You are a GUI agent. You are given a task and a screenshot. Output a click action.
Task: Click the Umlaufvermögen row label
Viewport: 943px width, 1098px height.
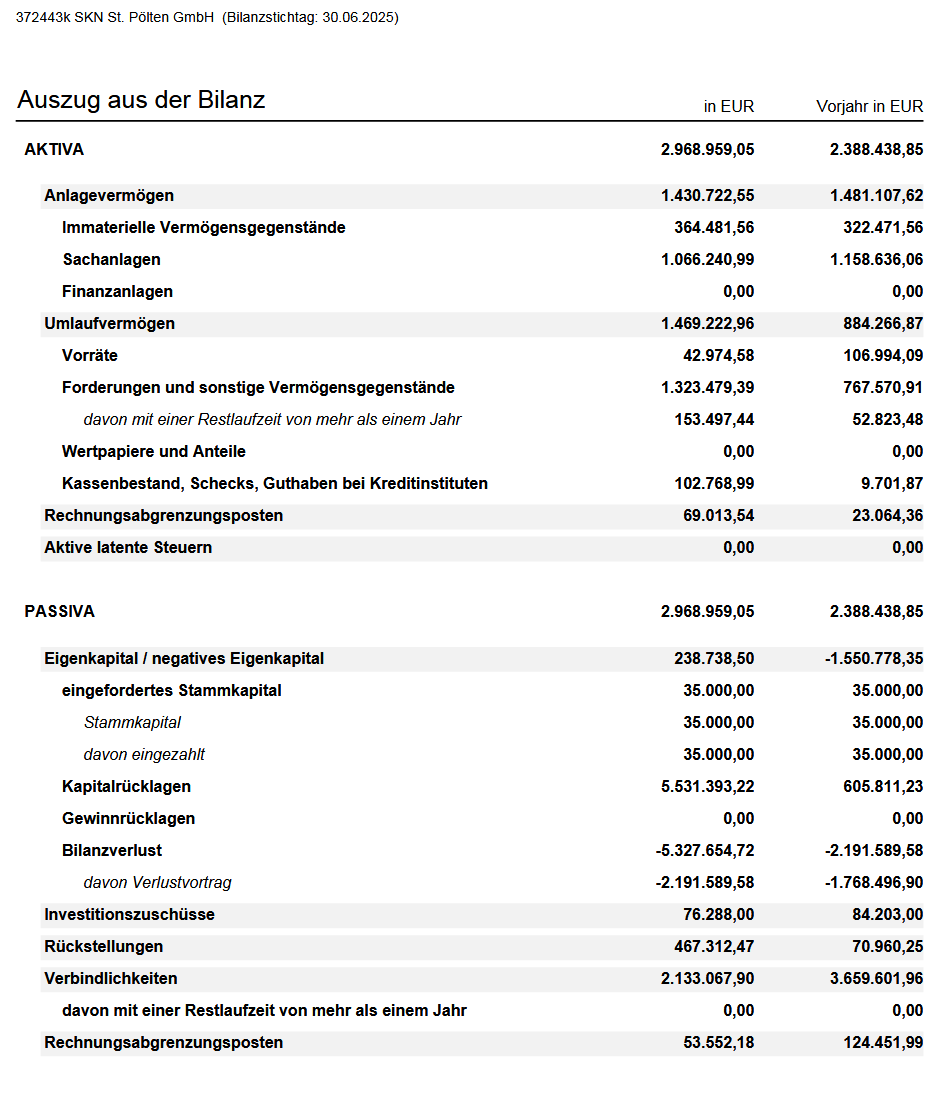(109, 324)
